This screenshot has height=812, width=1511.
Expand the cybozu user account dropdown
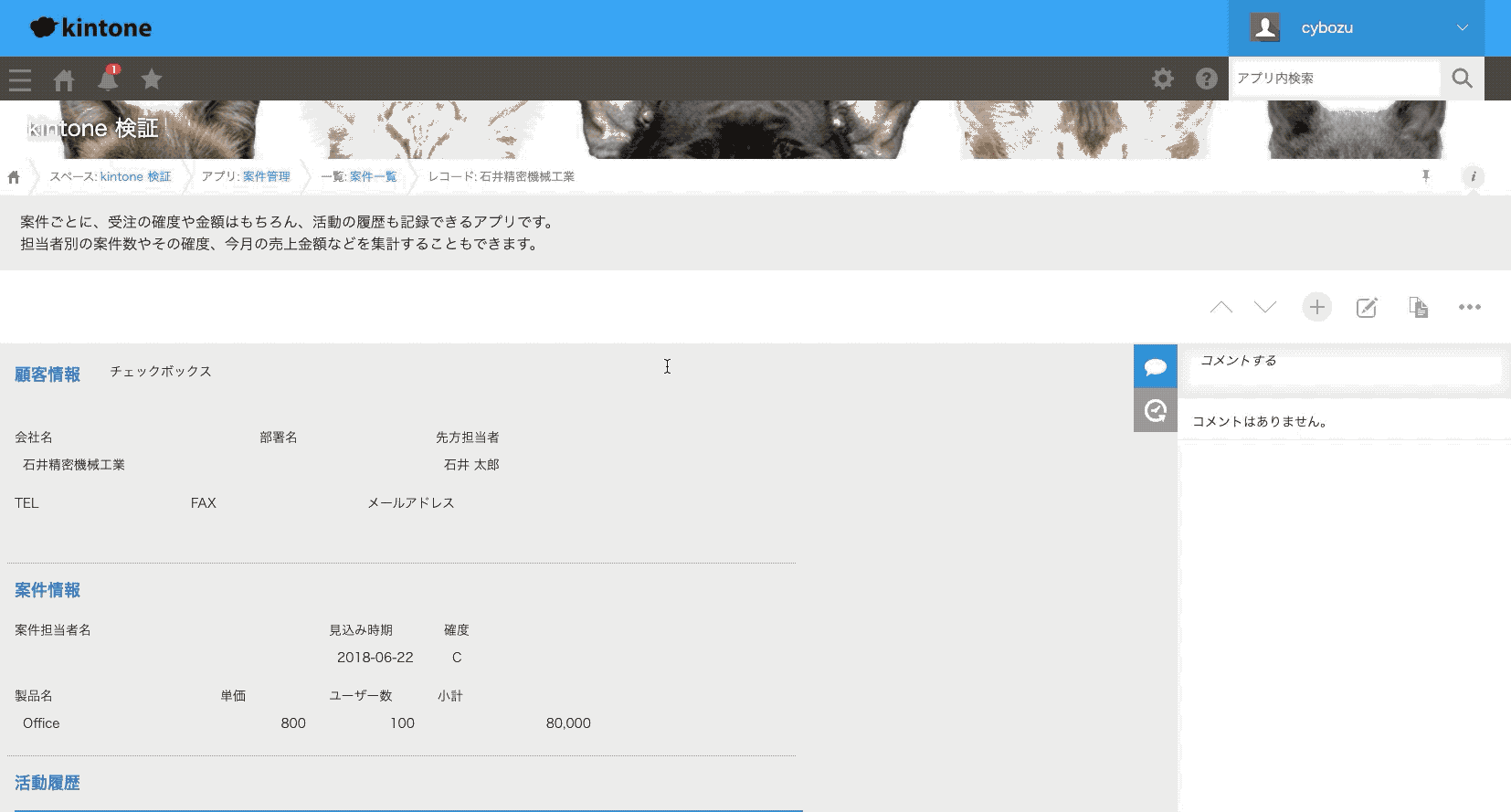coord(1357,28)
